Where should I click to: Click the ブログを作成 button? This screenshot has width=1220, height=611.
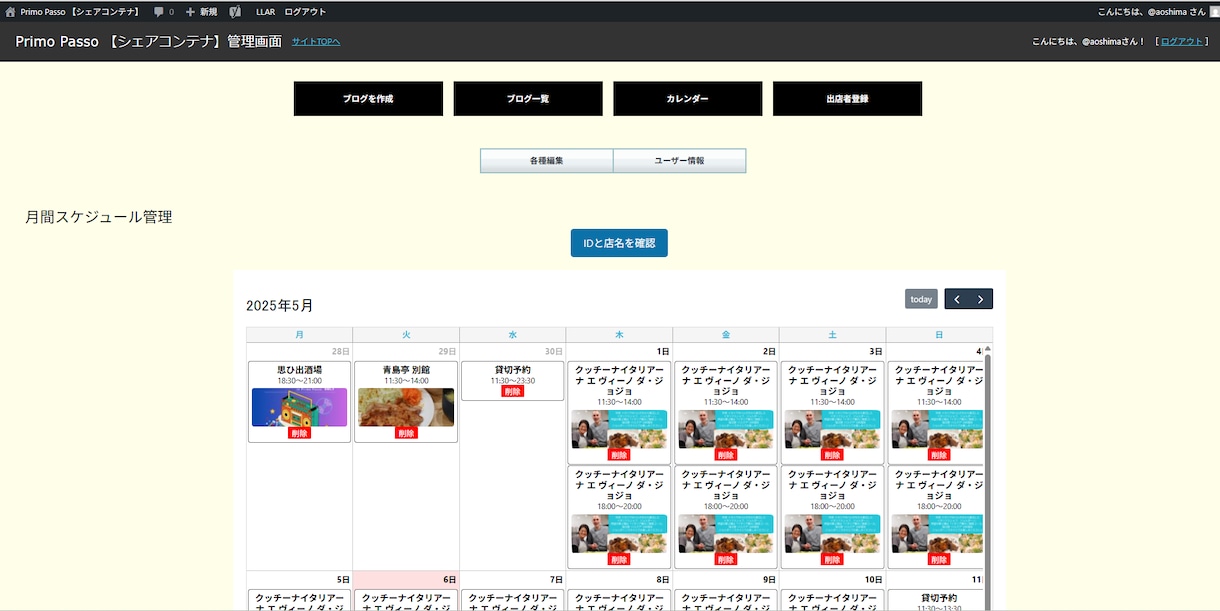[x=368, y=99]
